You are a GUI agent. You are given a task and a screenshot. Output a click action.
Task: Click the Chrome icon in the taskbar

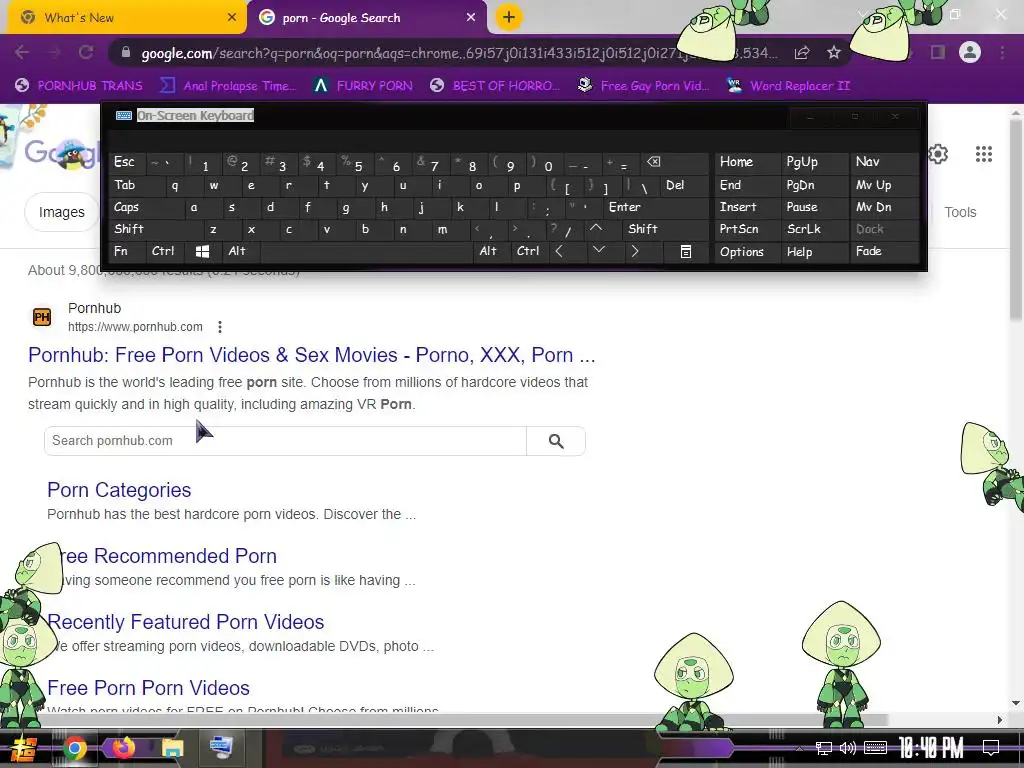pyautogui.click(x=74, y=748)
